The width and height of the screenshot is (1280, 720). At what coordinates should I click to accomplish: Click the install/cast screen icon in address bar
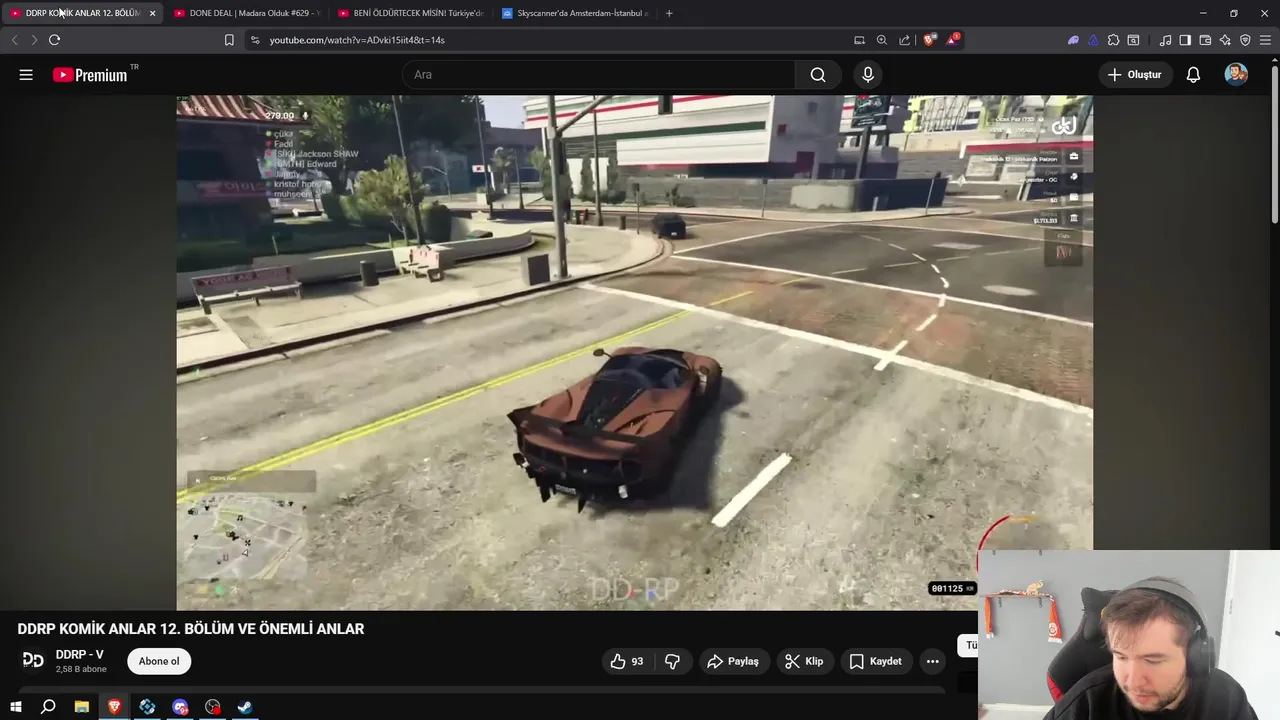tap(859, 40)
